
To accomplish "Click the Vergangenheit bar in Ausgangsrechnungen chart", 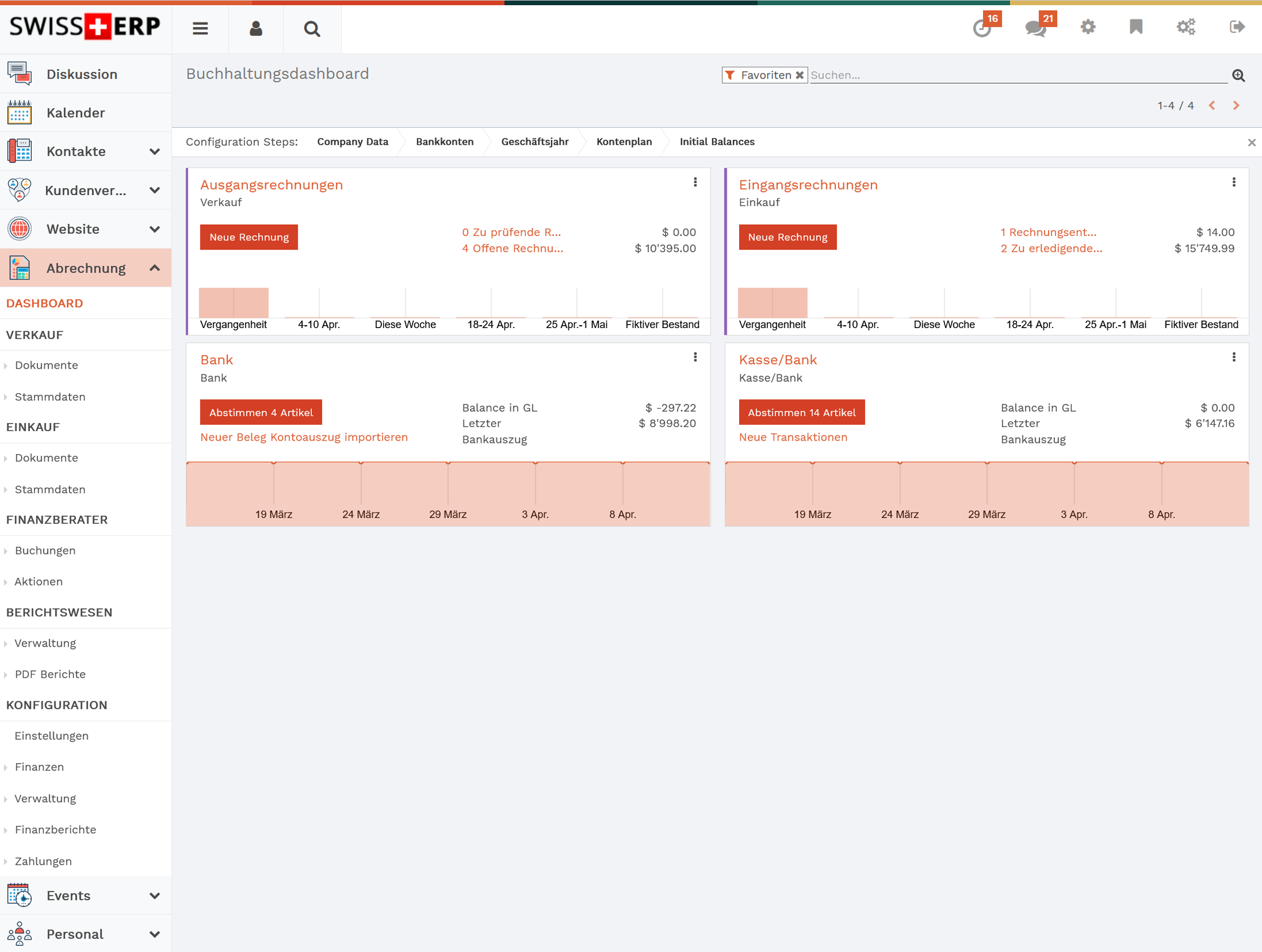I will click(233, 303).
